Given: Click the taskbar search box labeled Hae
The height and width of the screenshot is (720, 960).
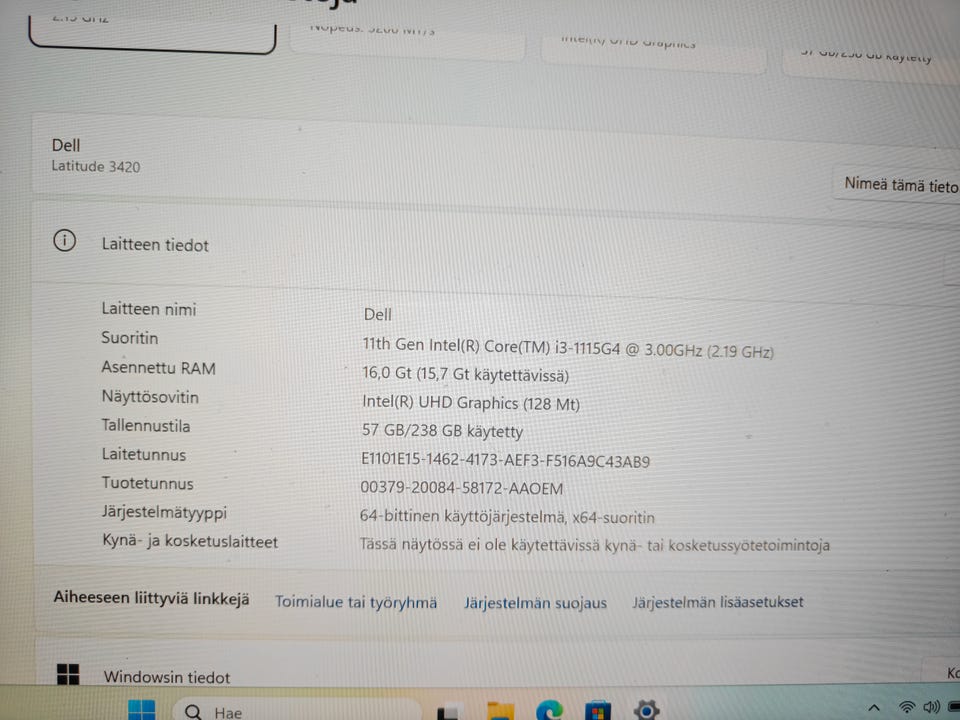Looking at the screenshot, I should coord(297,710).
